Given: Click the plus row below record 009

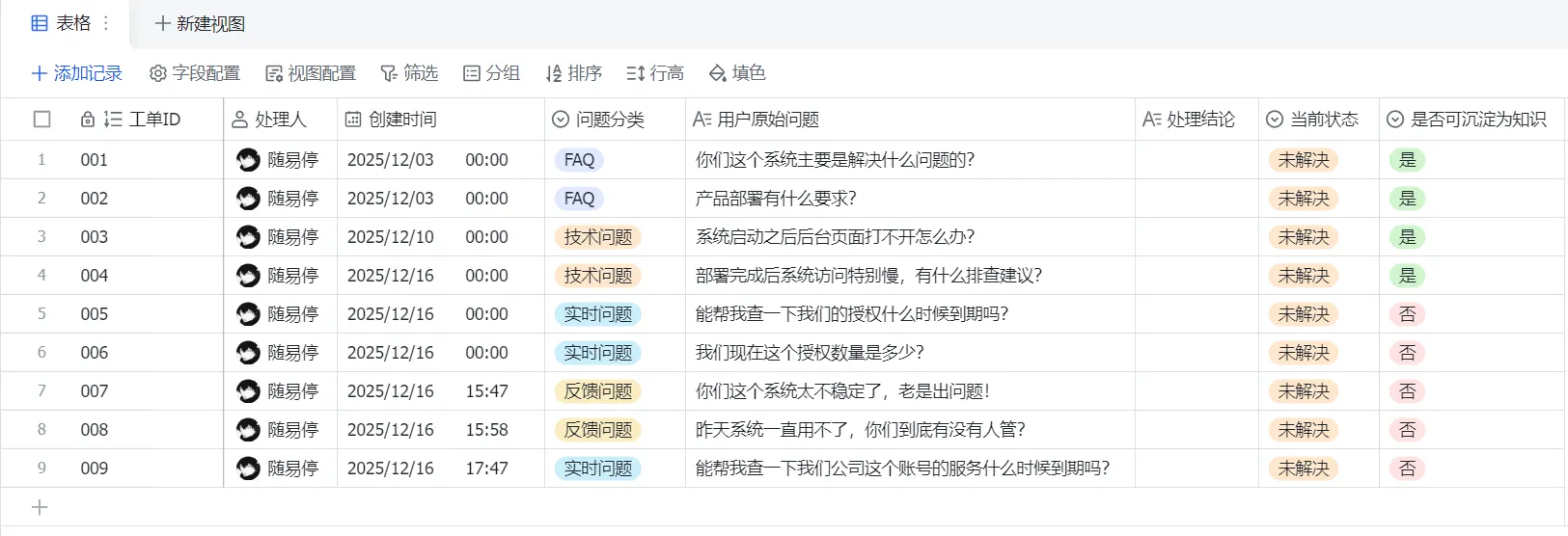Looking at the screenshot, I should click(x=40, y=507).
